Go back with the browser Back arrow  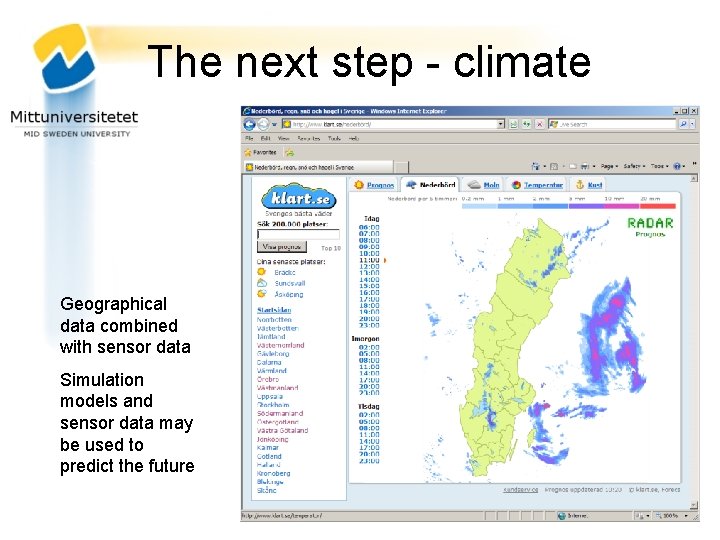(x=249, y=124)
